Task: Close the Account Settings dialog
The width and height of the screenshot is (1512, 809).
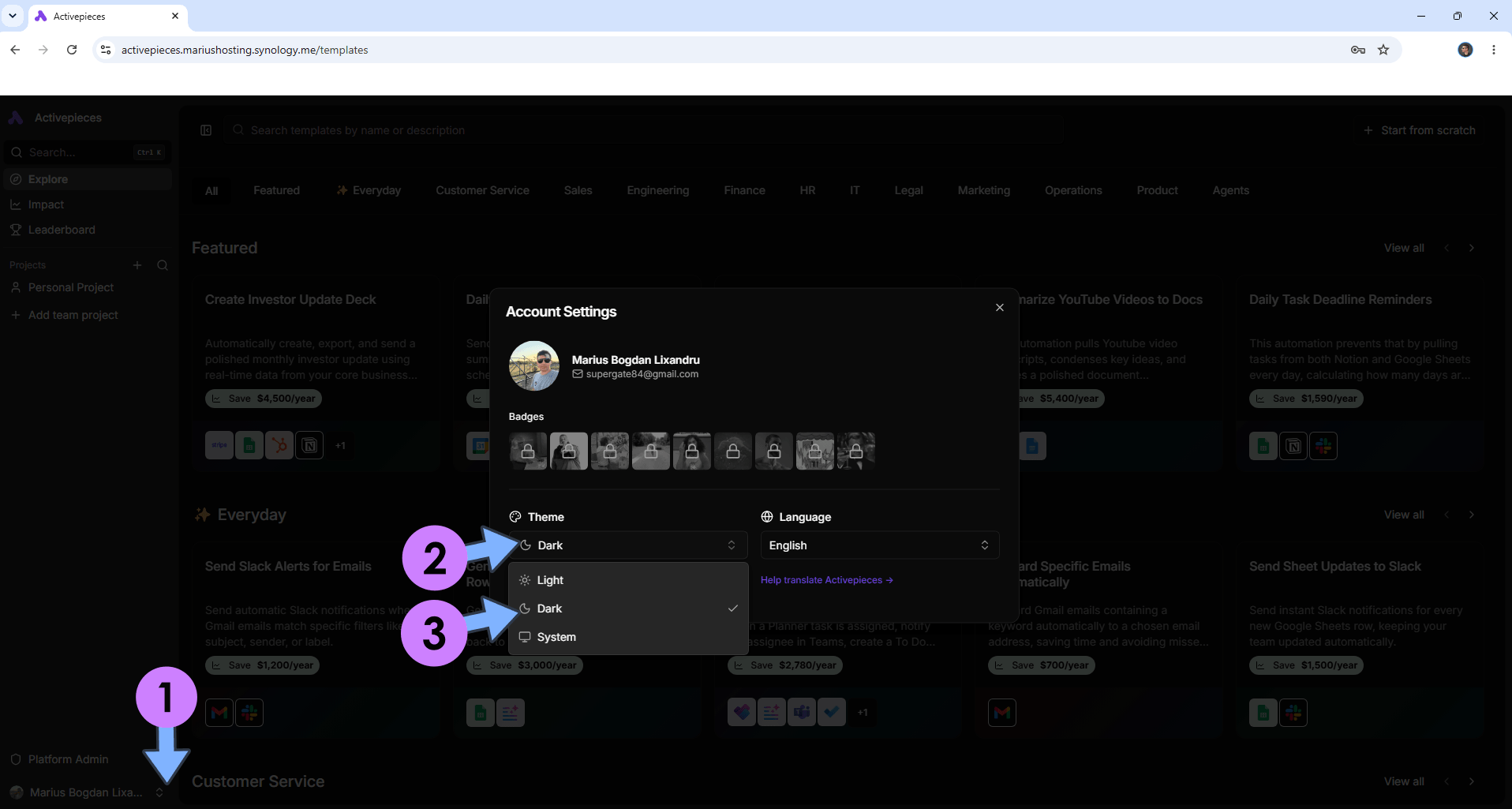Action: pyautogui.click(x=999, y=308)
